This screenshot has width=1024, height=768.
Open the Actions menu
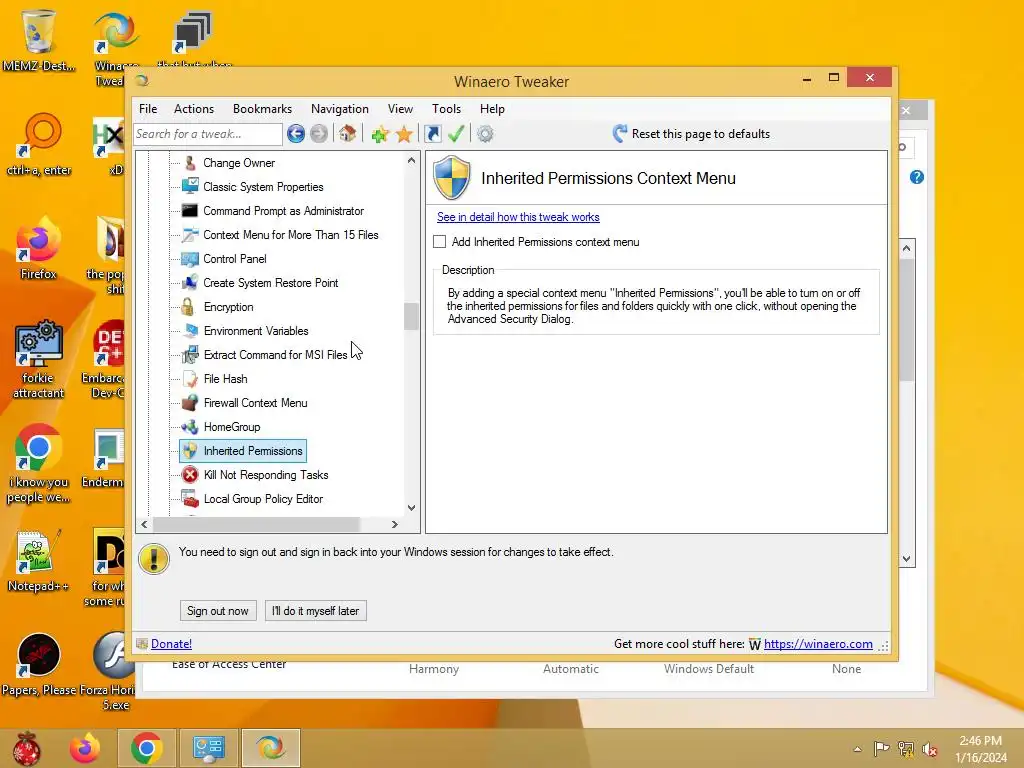pos(194,109)
